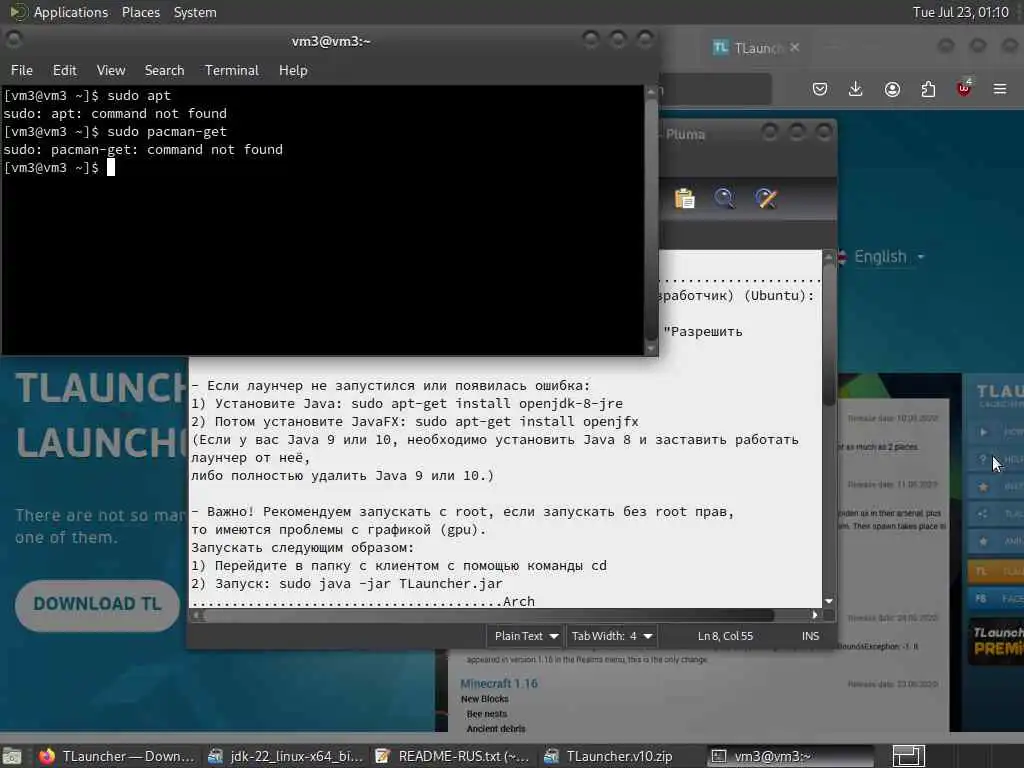
Task: Click the text 'sudo java -jar TLauncher.jar' in Pluma
Action: pos(391,583)
